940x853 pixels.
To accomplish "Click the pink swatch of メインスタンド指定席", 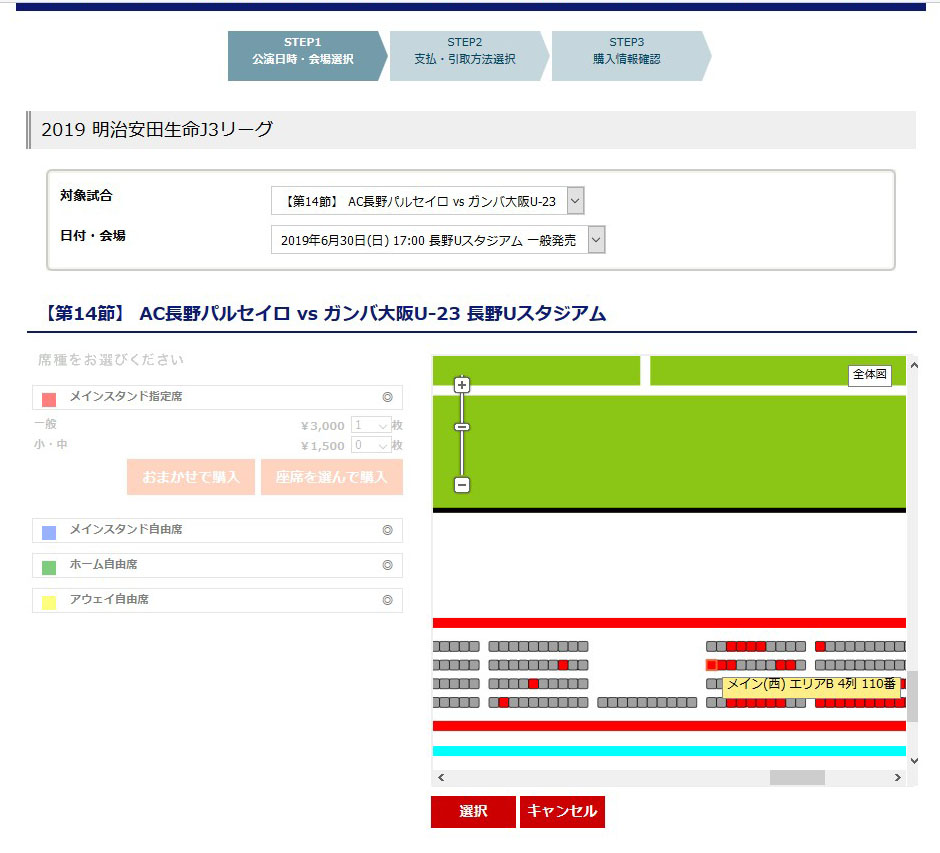I will (49, 399).
